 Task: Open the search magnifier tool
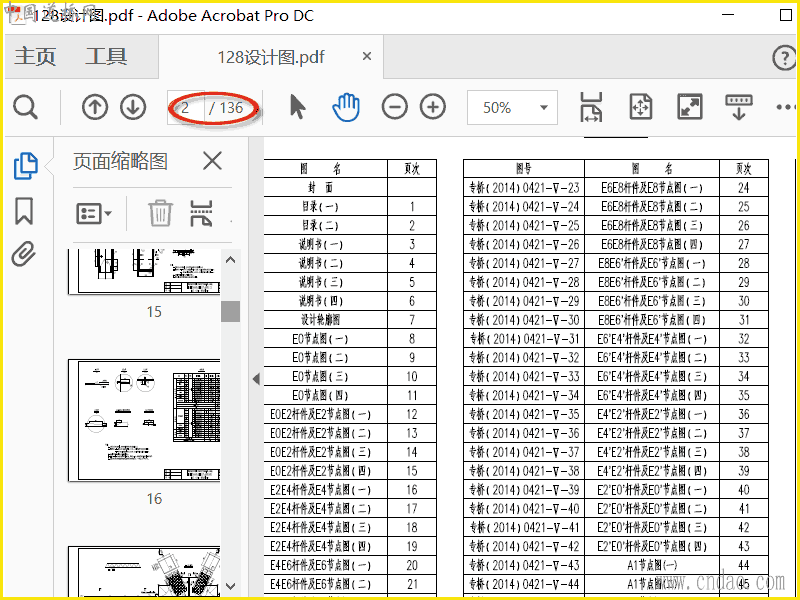pyautogui.click(x=26, y=108)
